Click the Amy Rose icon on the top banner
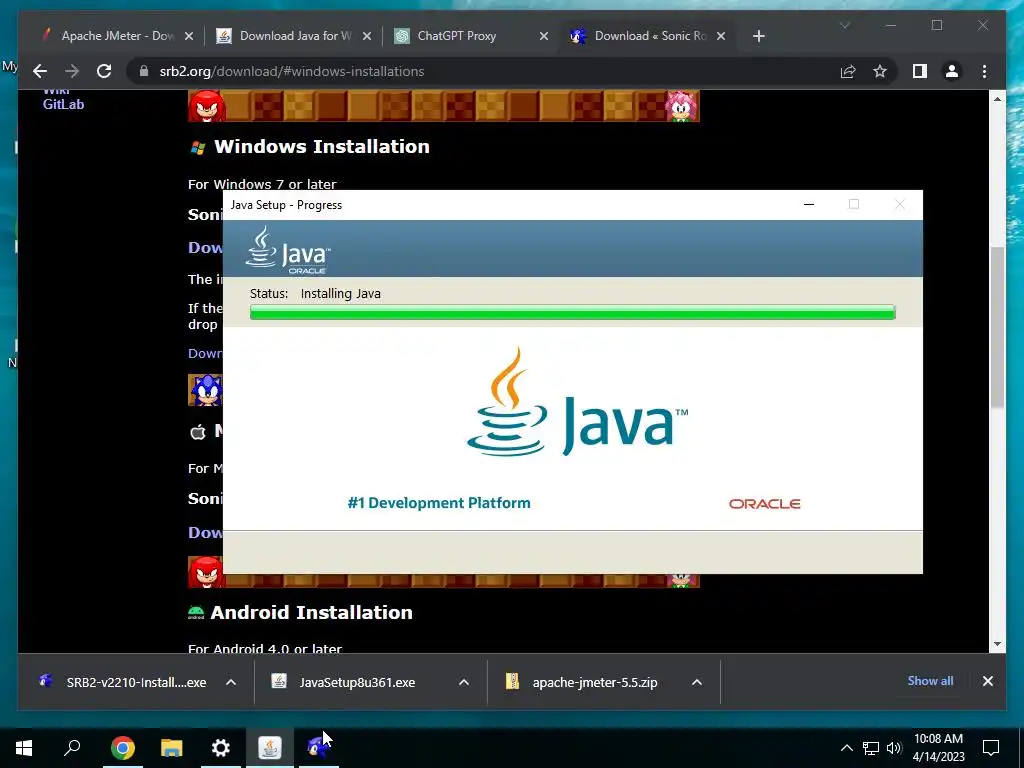This screenshot has height=768, width=1024. point(682,106)
